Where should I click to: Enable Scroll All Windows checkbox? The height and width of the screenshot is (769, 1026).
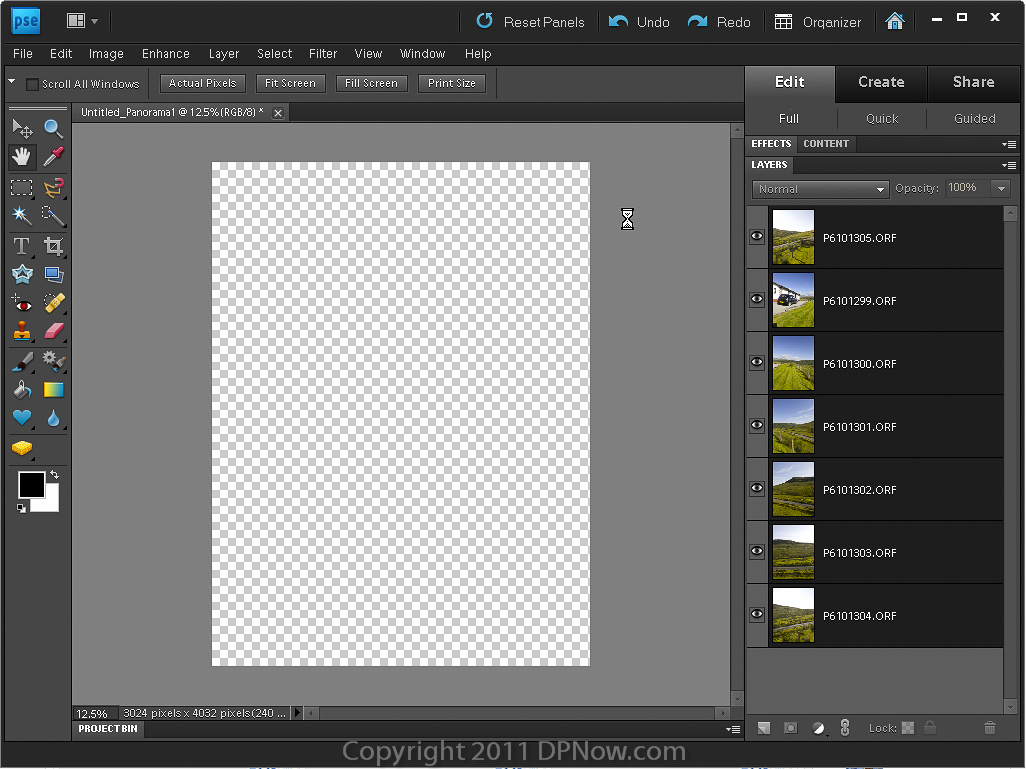32,84
